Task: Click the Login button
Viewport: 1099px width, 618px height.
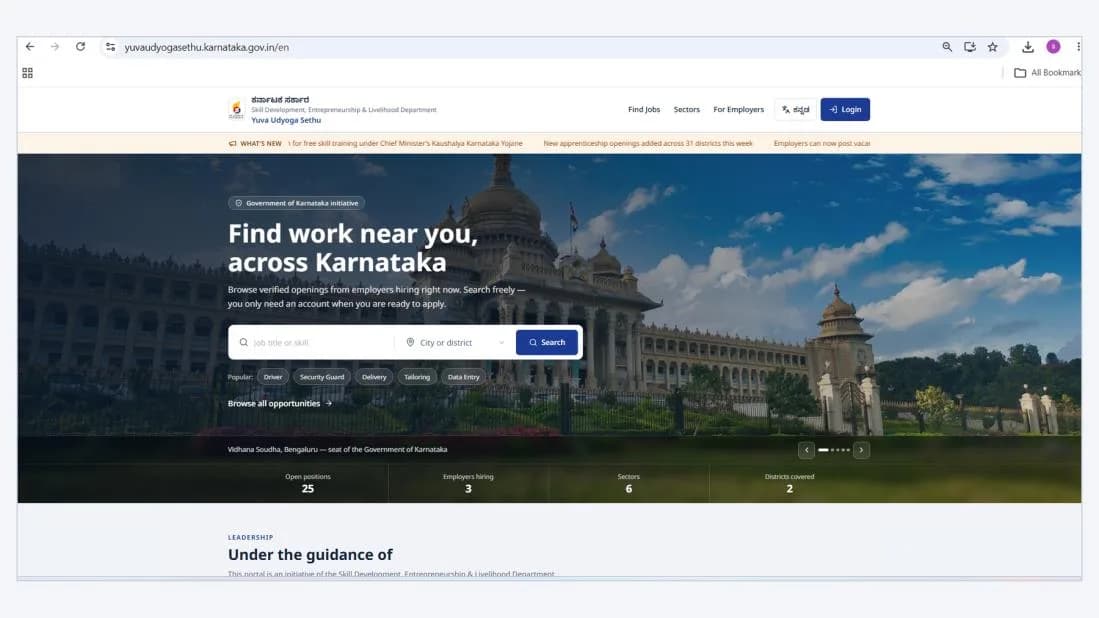Action: point(845,109)
